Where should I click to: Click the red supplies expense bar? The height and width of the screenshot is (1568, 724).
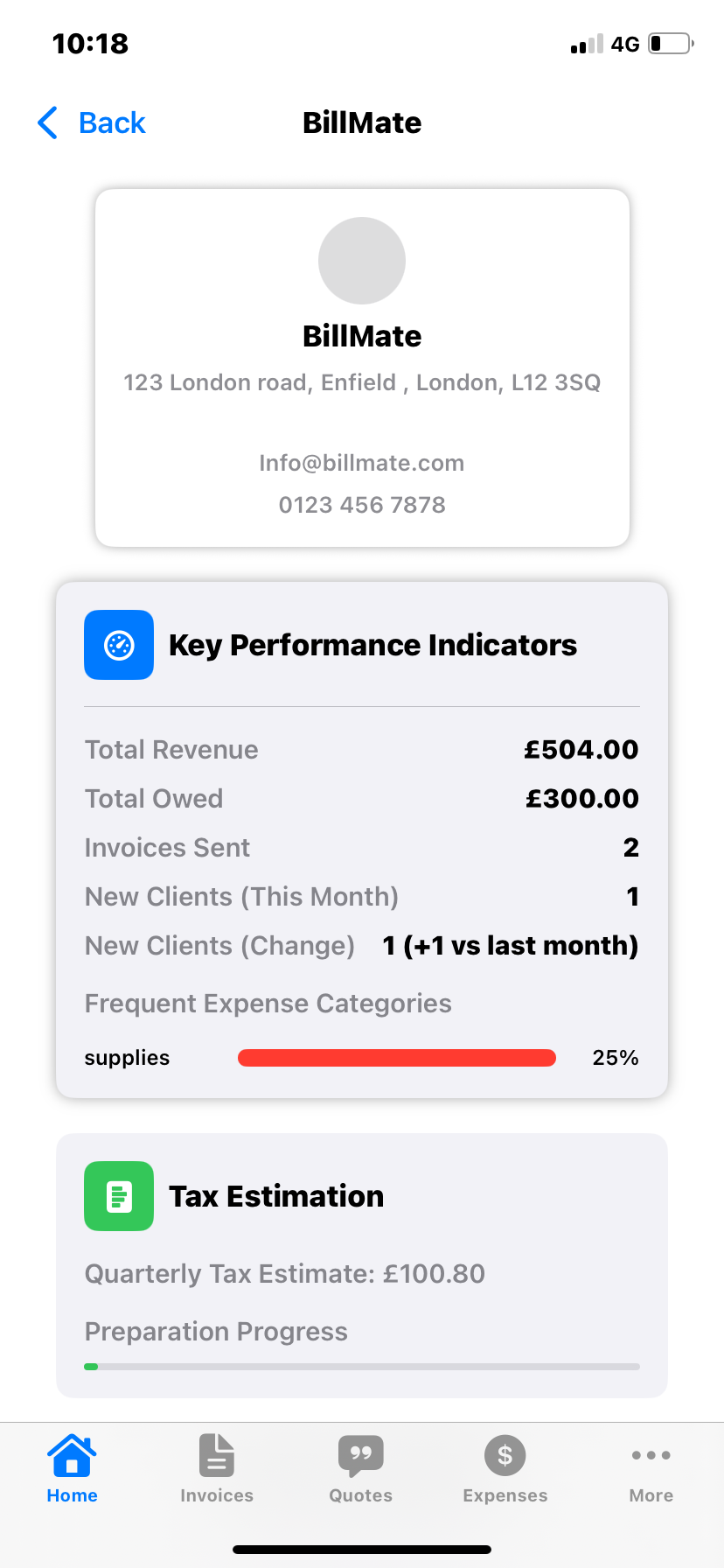pyautogui.click(x=396, y=1058)
